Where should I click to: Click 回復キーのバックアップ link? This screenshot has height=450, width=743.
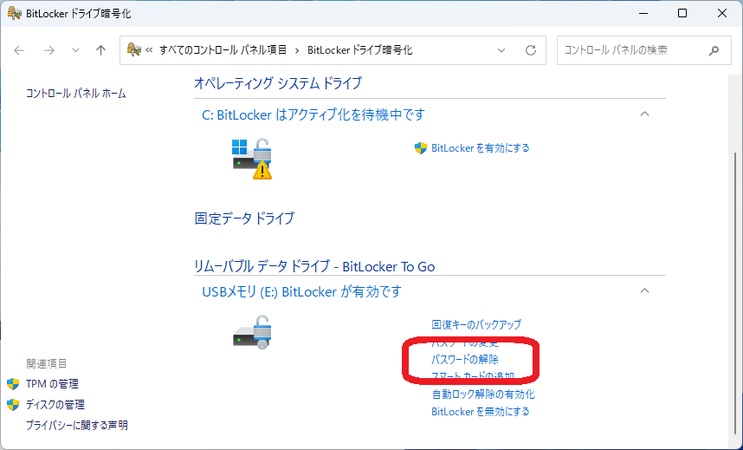[476, 324]
